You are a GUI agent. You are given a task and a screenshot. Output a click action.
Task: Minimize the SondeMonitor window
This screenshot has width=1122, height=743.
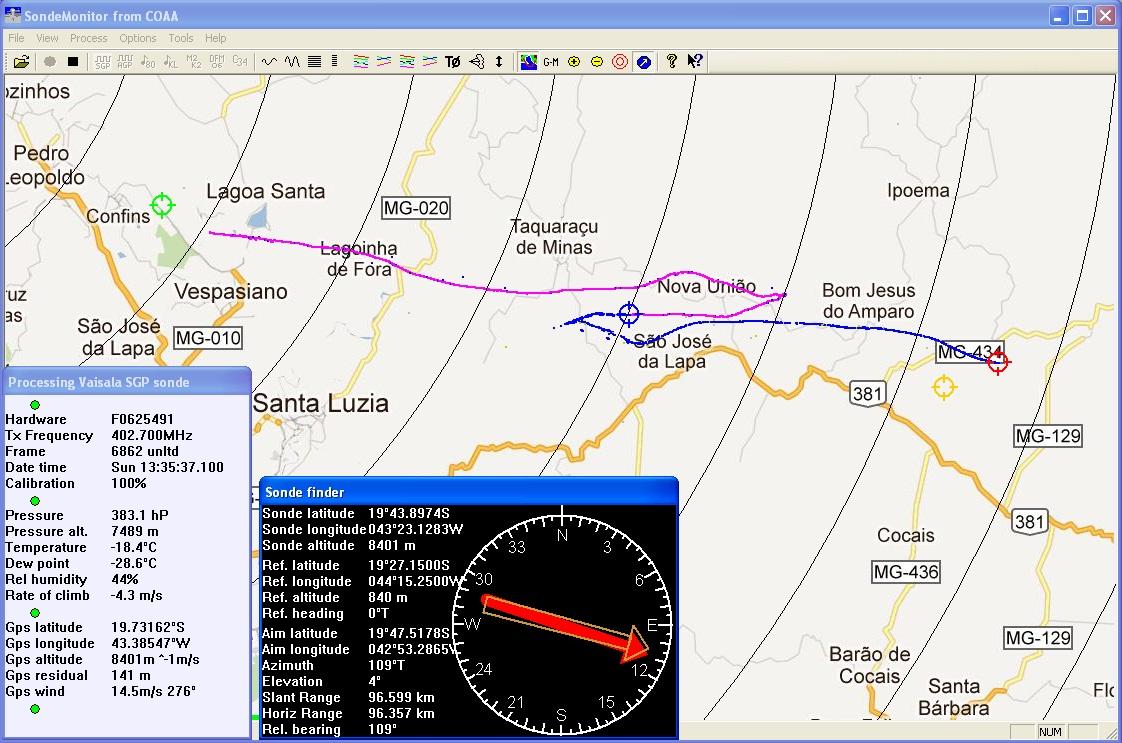pyautogui.click(x=1060, y=16)
